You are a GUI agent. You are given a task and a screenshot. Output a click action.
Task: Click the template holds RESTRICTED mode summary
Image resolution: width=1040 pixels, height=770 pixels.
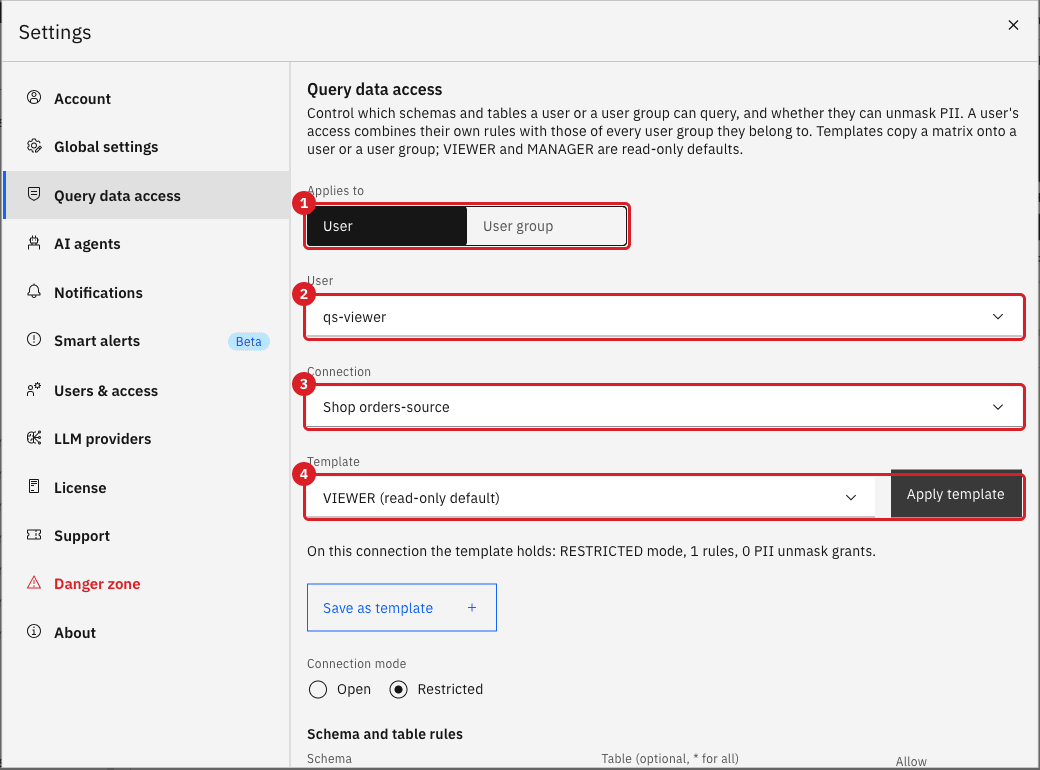pos(592,551)
